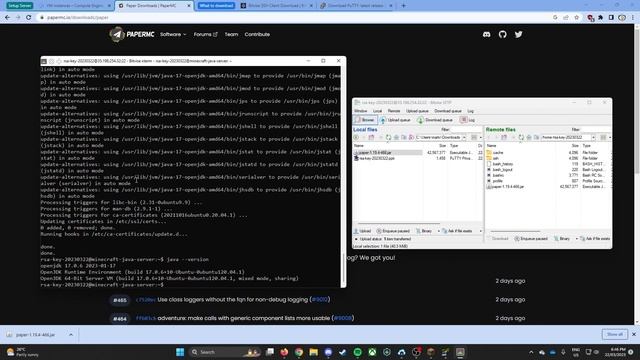This screenshot has height=360, width=640.
Task: Click Browser button in Bitvise SFTP toolbar
Action: 365,120
